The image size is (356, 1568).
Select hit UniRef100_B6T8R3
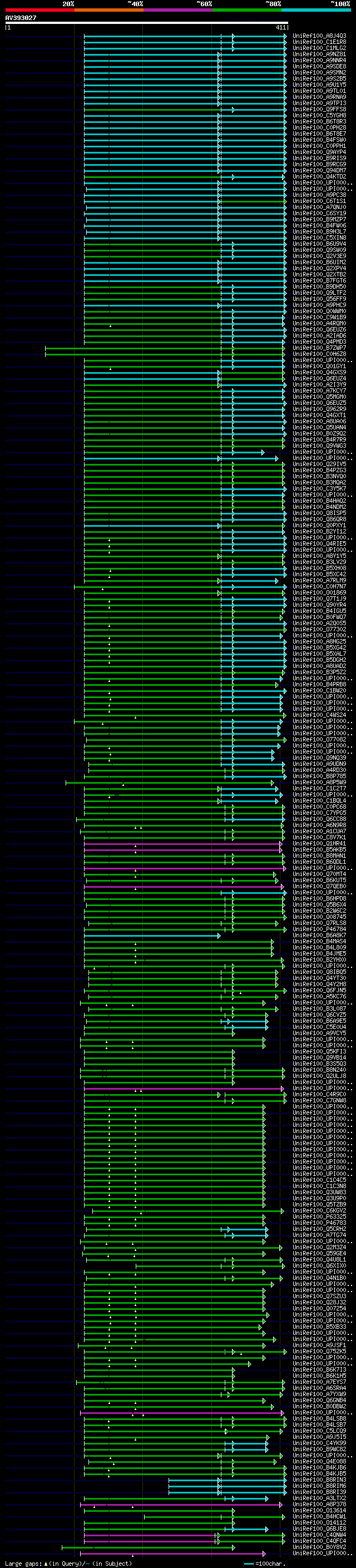tap(319, 122)
